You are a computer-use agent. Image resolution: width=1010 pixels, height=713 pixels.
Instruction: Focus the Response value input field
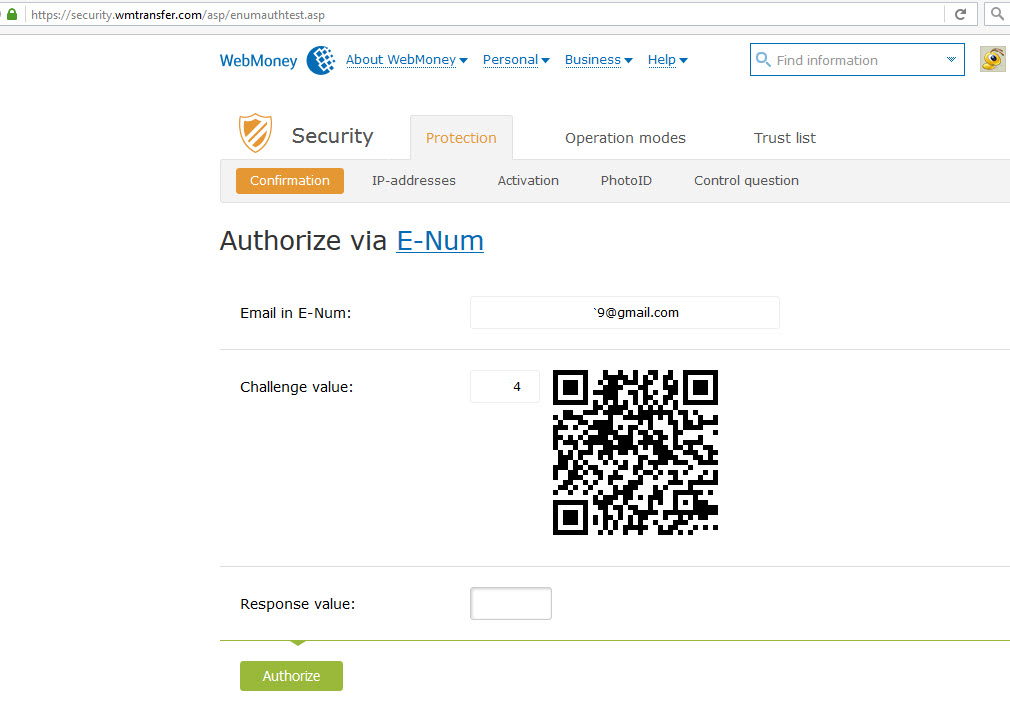[x=510, y=604]
